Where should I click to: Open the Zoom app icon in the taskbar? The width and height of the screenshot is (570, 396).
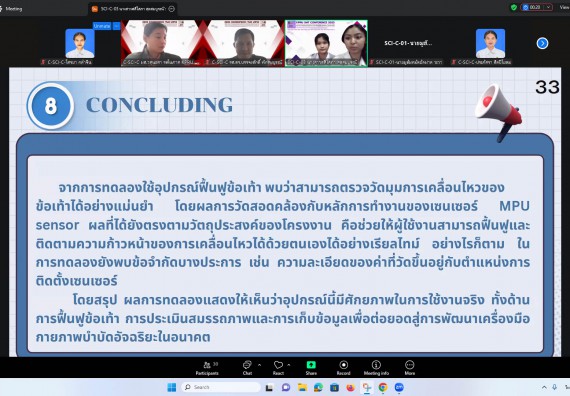[399, 388]
